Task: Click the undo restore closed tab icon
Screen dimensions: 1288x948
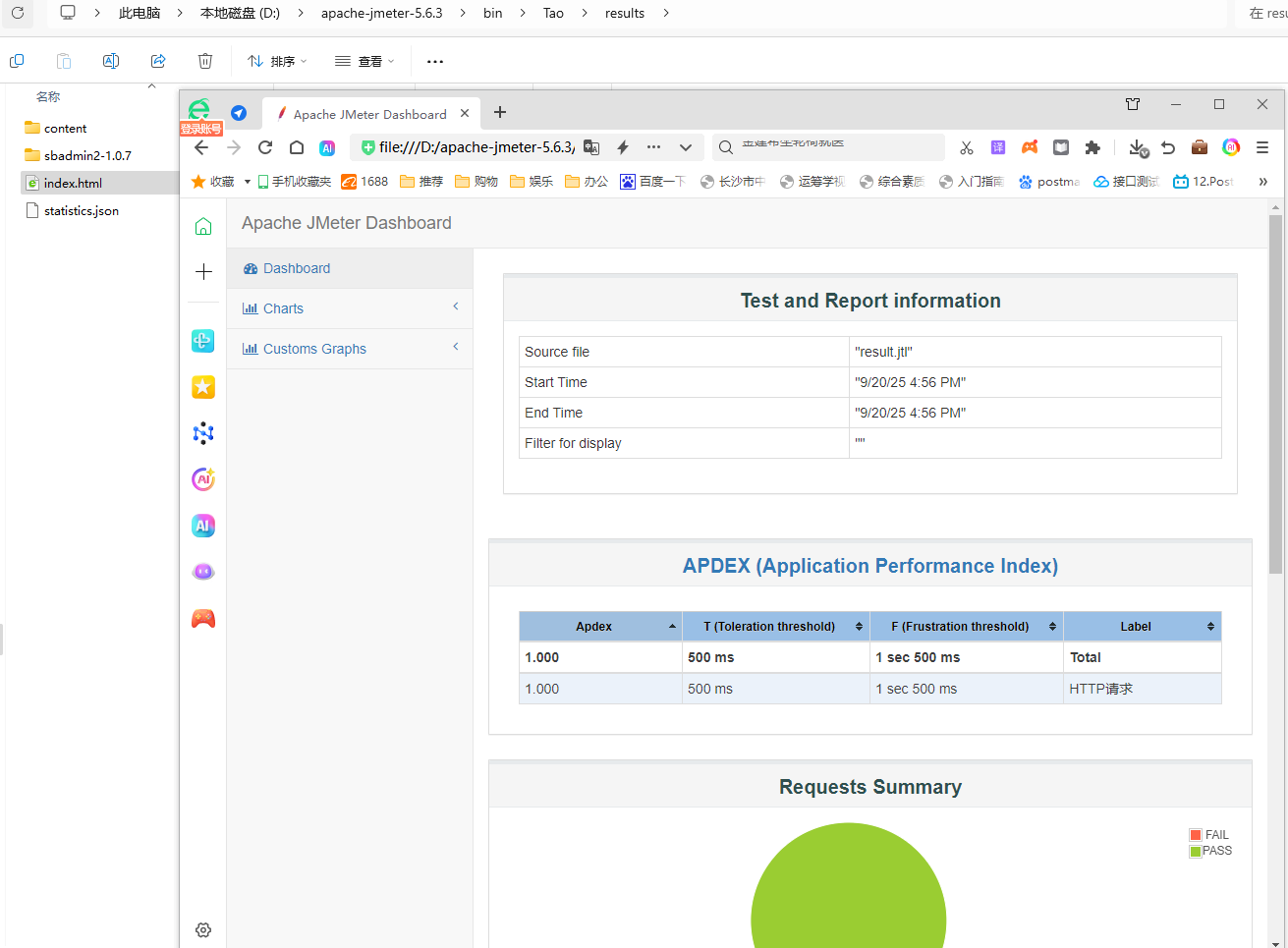Action: click(x=1168, y=147)
